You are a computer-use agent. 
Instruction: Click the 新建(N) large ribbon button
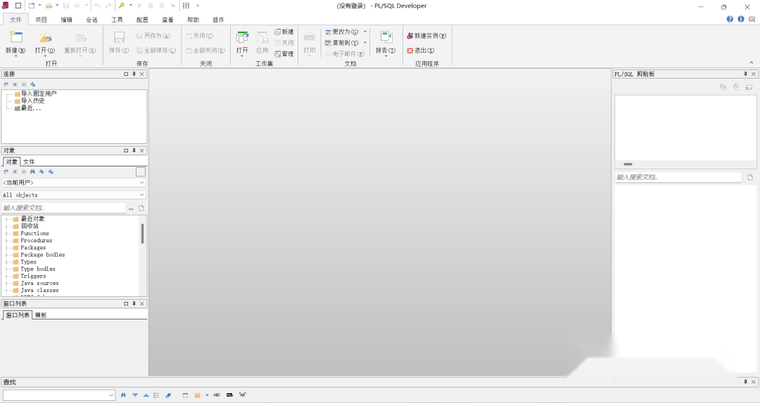16,43
